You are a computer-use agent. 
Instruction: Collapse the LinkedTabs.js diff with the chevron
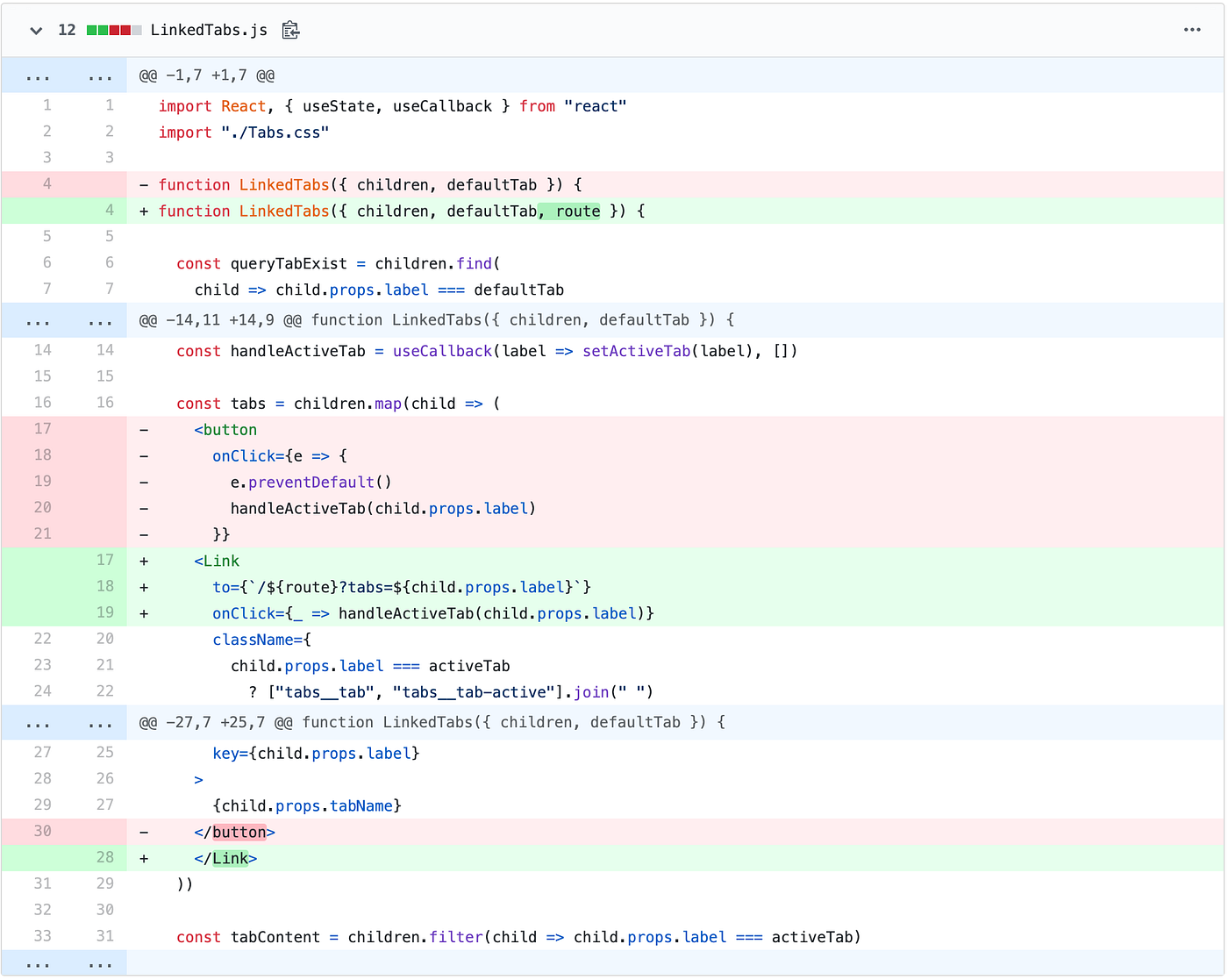coord(35,30)
